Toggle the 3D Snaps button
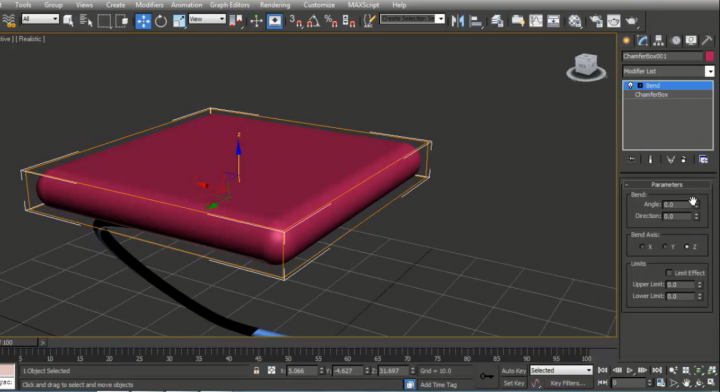Viewport: 720px width, 392px height. point(296,21)
